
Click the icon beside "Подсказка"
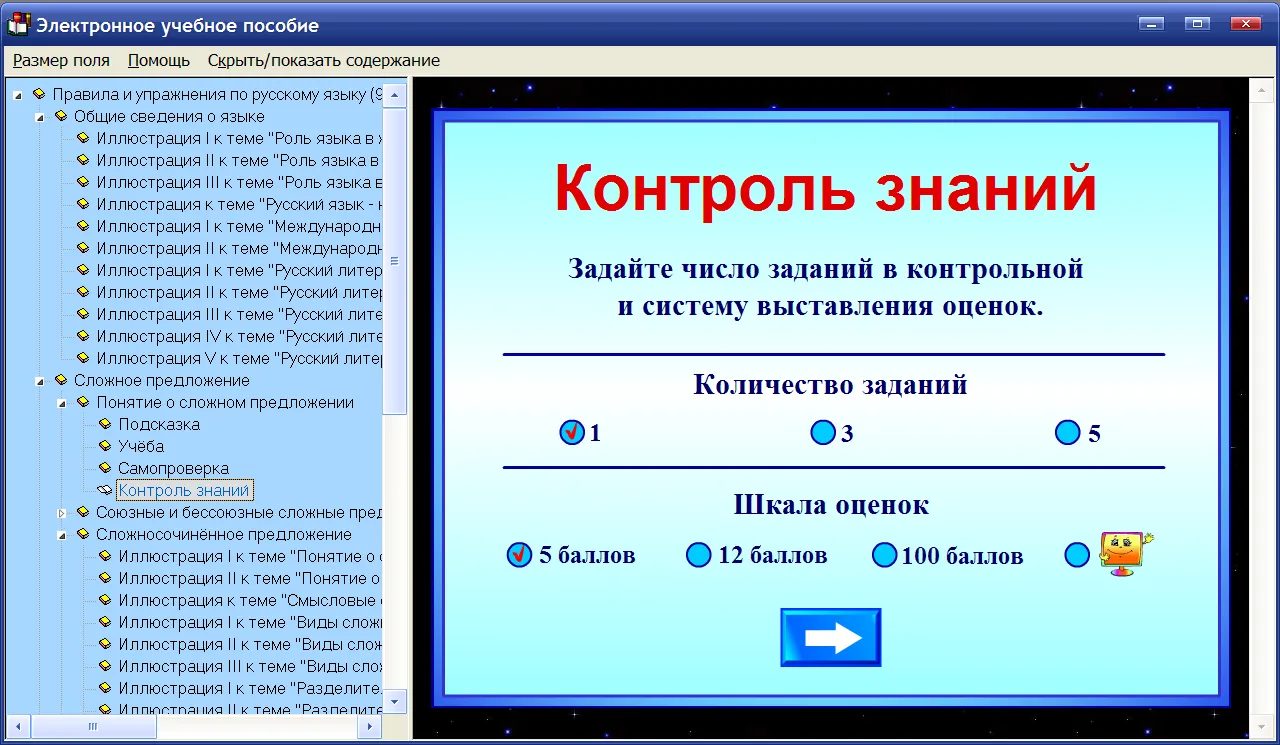click(x=105, y=424)
